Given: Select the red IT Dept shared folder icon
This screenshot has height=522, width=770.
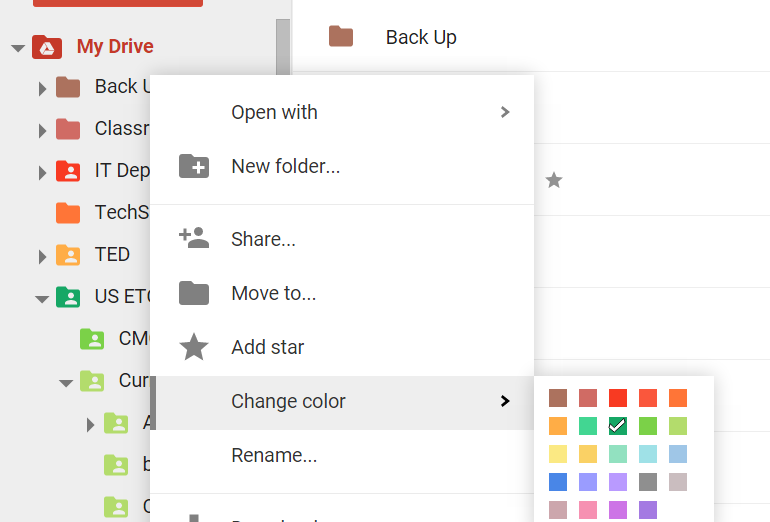Looking at the screenshot, I should tap(68, 171).
